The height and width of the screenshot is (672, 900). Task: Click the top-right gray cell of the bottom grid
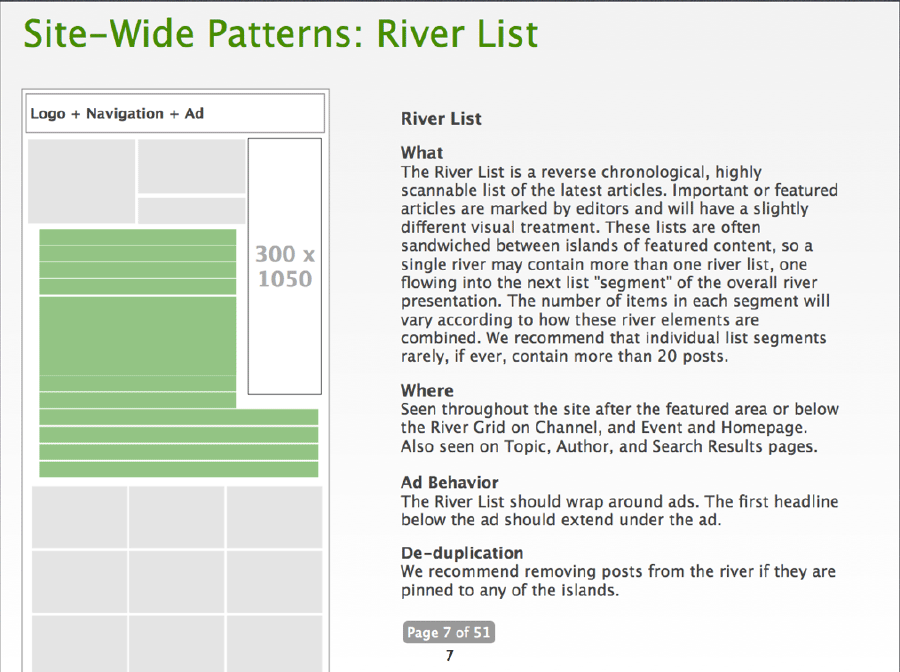coord(274,516)
